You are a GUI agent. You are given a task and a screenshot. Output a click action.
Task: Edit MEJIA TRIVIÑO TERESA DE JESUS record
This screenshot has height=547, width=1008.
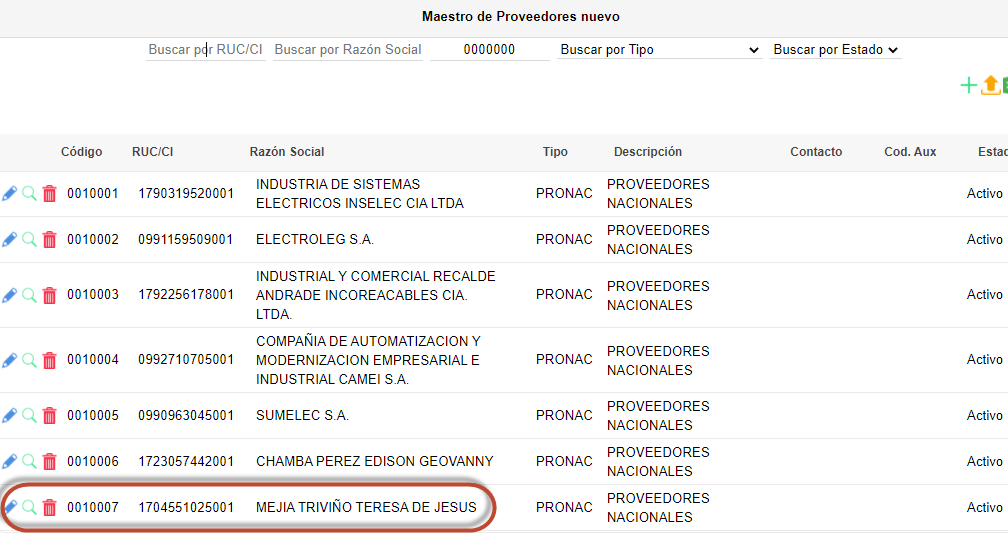click(10, 507)
